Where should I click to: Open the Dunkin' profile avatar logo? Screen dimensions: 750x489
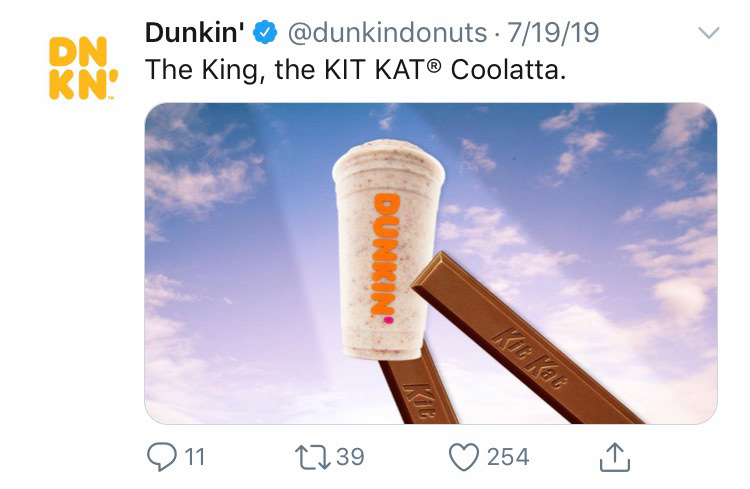click(x=82, y=68)
